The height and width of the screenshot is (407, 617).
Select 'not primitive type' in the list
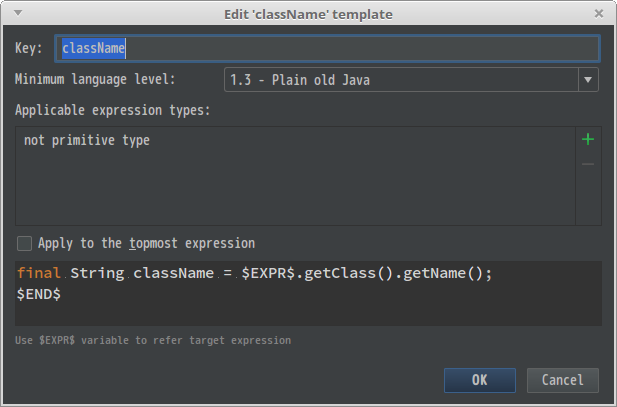(x=87, y=141)
